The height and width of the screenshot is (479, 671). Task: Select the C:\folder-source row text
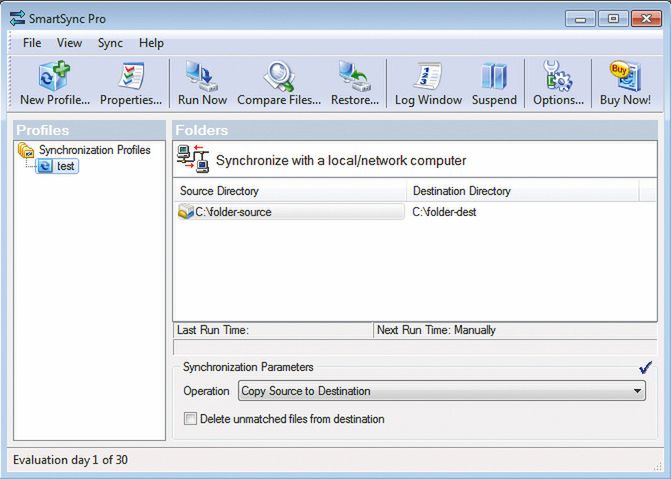point(233,212)
